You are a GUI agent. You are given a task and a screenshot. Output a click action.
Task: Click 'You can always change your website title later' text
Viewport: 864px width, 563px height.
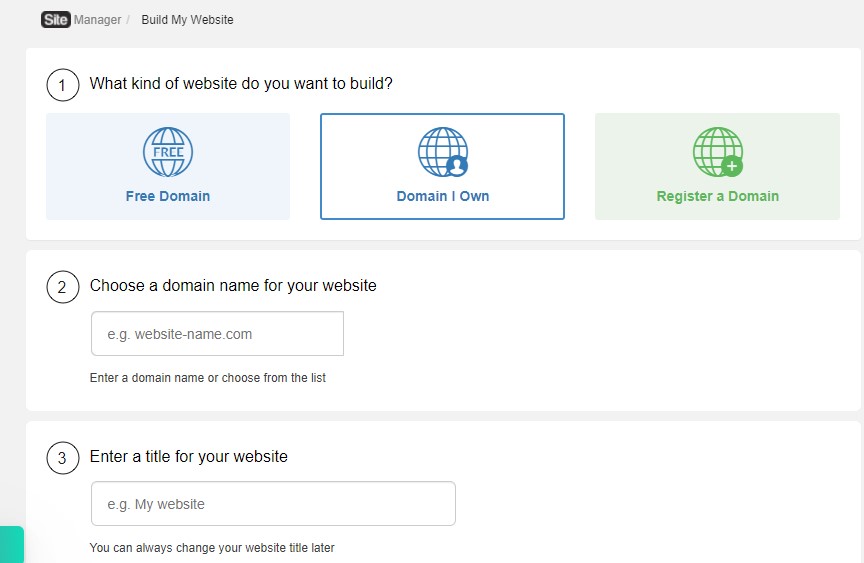pos(212,548)
